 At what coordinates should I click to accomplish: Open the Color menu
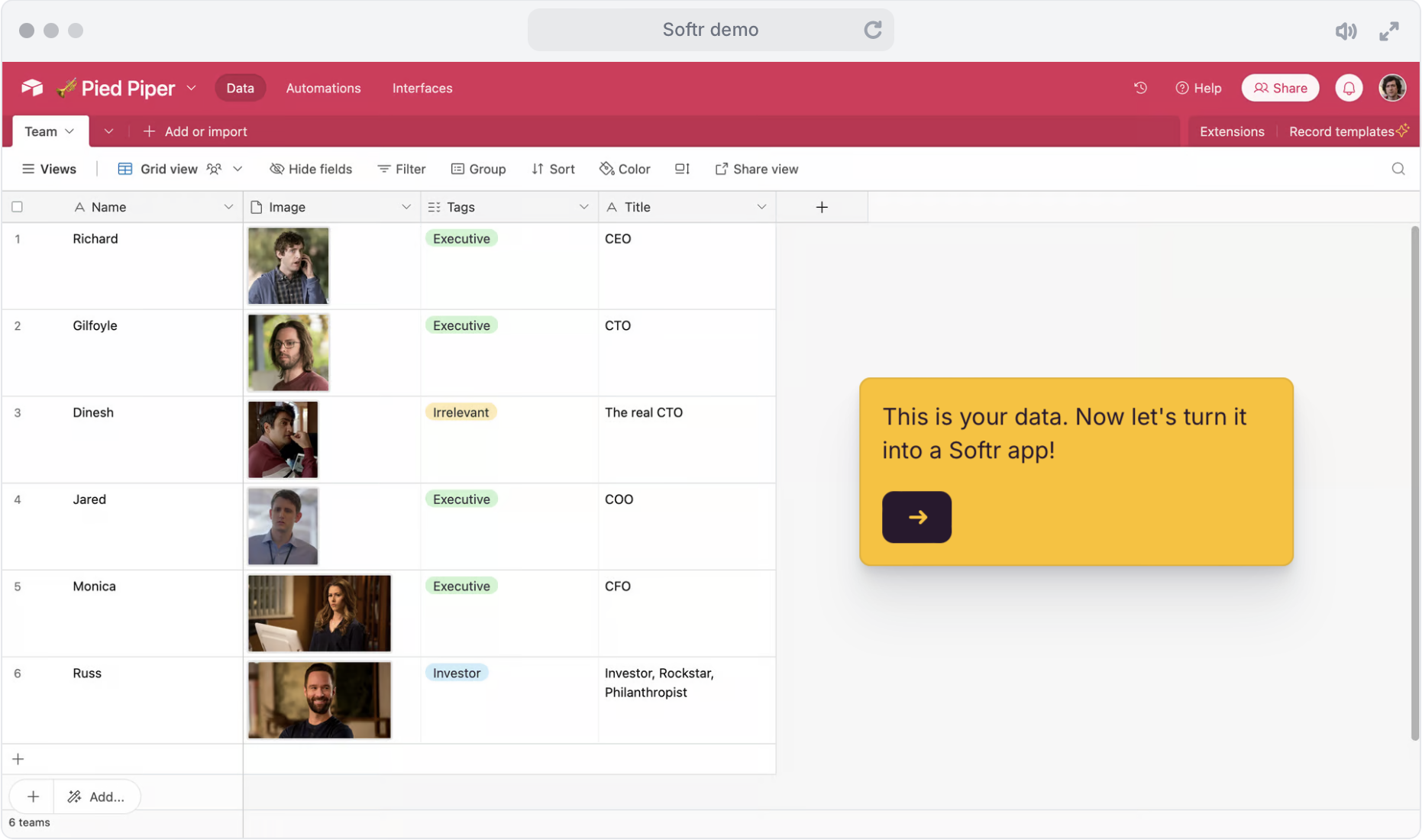click(x=625, y=169)
